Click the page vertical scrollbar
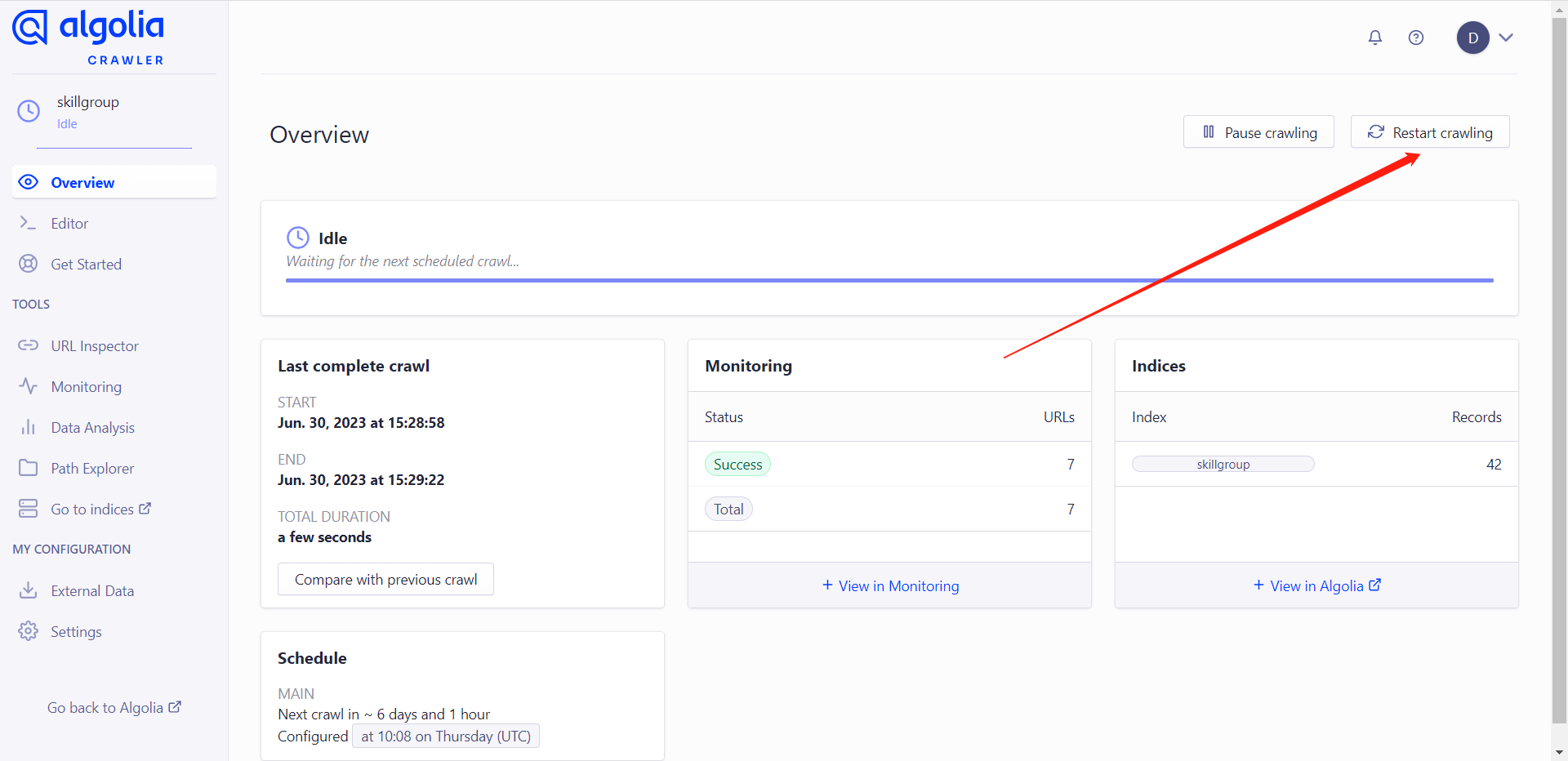Image resolution: width=1568 pixels, height=761 pixels. point(1559,371)
